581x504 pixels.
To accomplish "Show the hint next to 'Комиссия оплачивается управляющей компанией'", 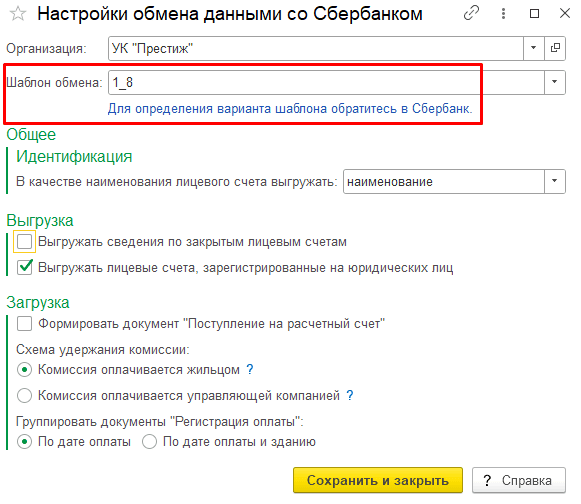I will tap(350, 395).
